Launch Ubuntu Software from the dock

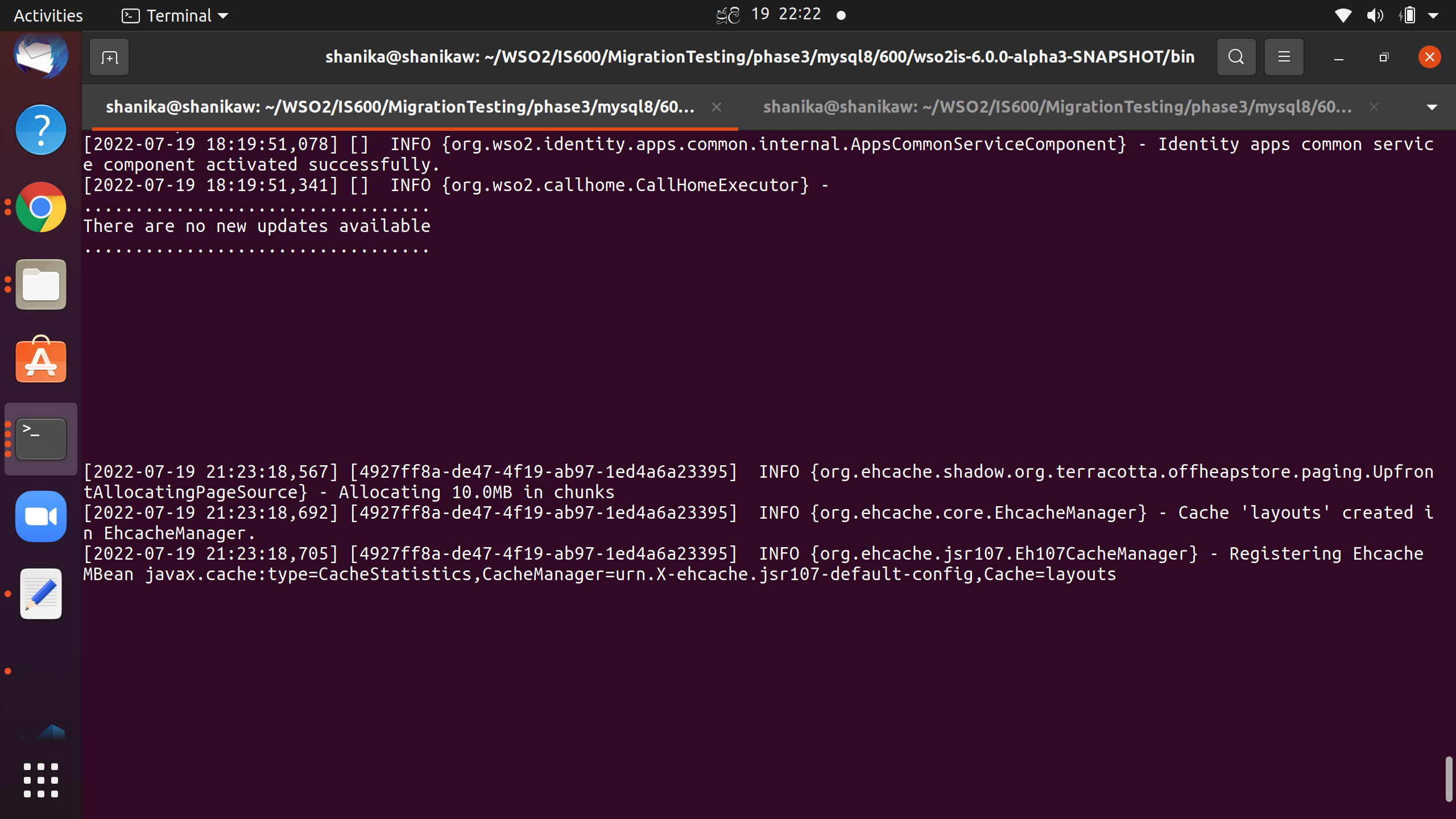point(41,361)
